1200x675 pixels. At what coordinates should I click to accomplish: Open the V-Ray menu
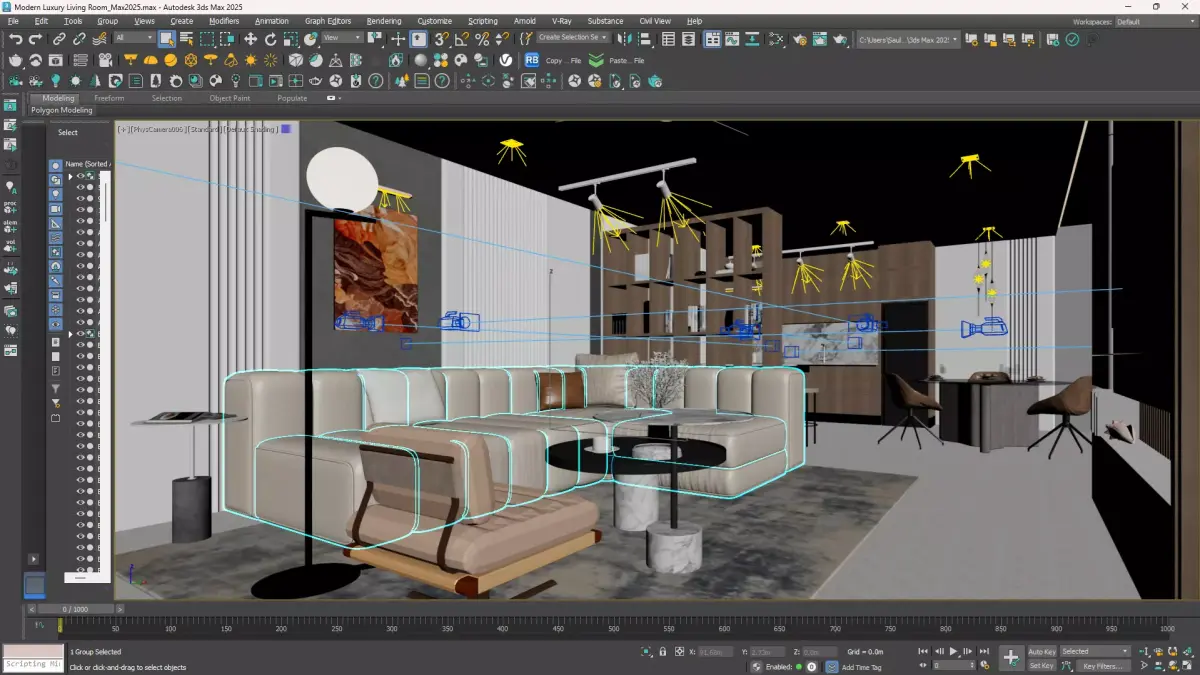coord(562,21)
